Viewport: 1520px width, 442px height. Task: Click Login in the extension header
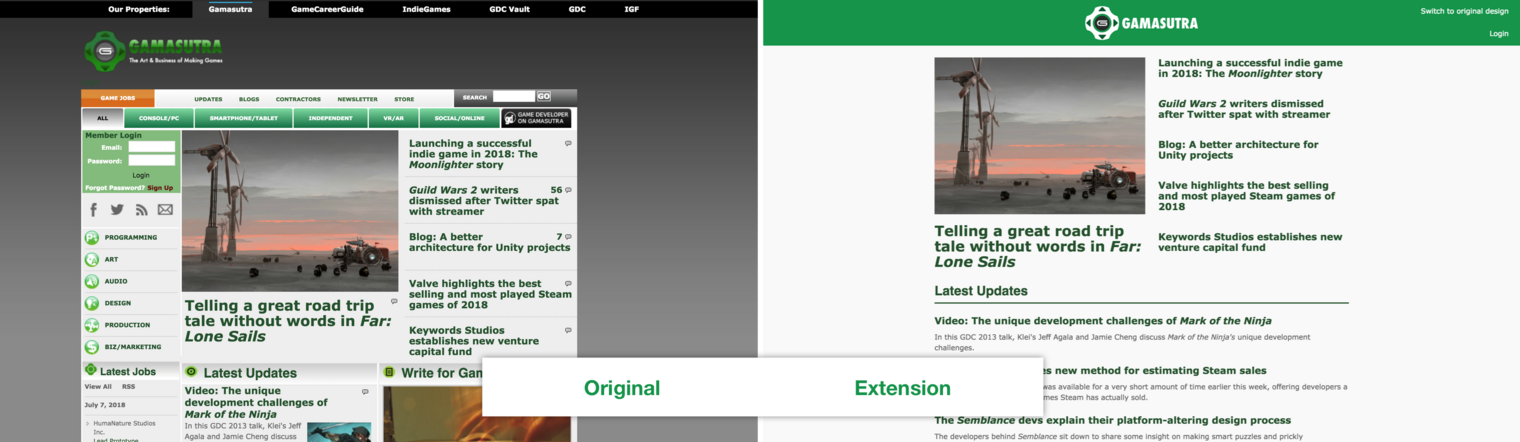1498,33
